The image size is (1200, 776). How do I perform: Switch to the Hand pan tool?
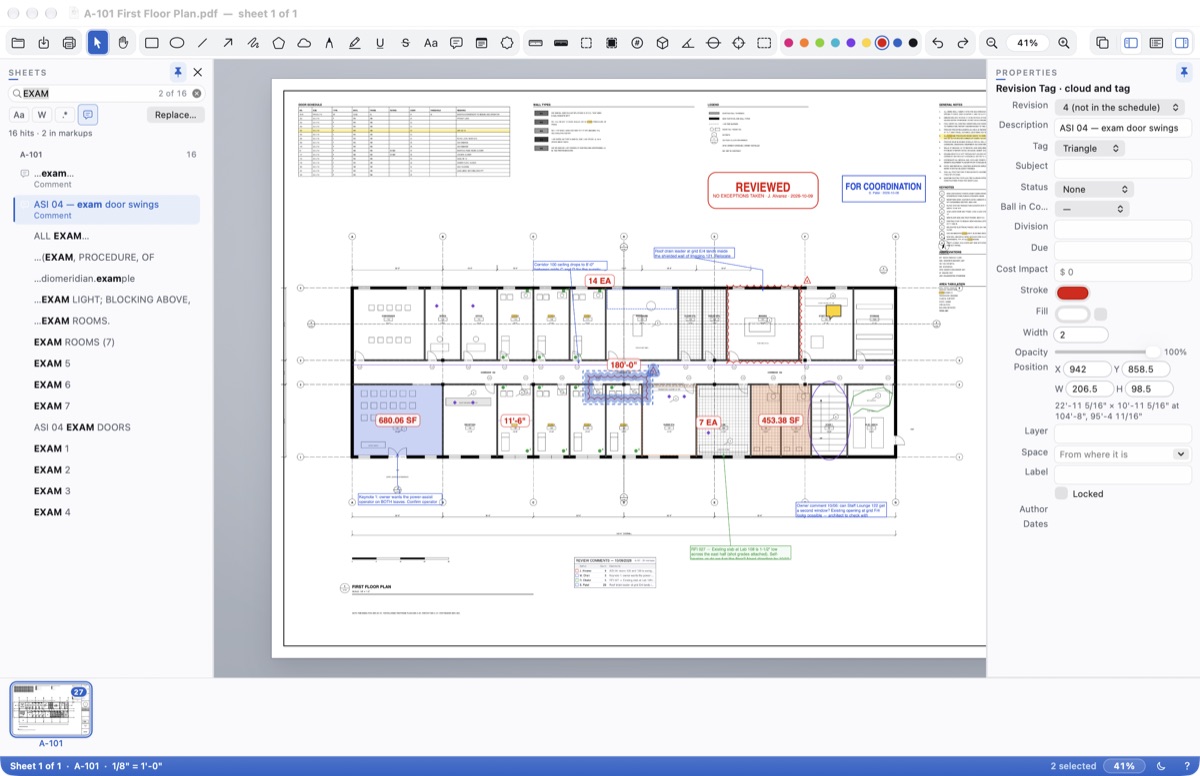[x=123, y=43]
